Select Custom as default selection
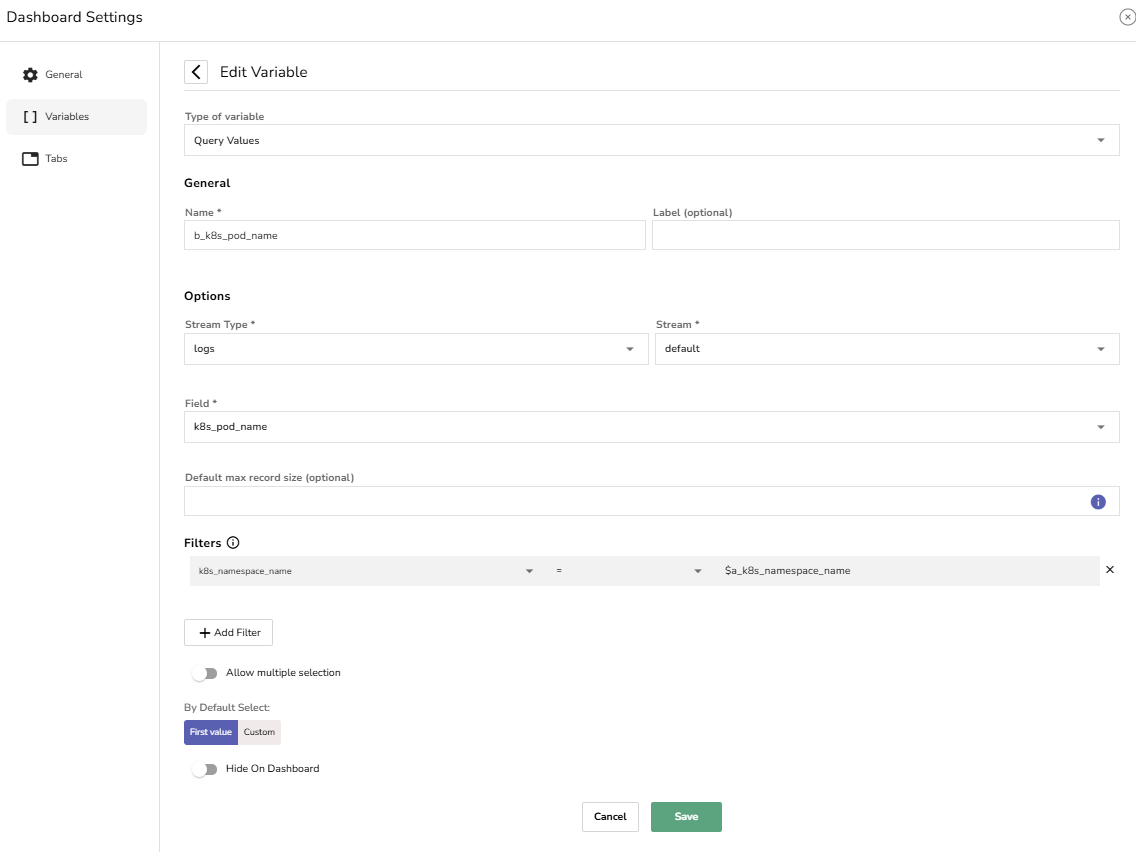Image resolution: width=1136 pixels, height=852 pixels. (259, 732)
